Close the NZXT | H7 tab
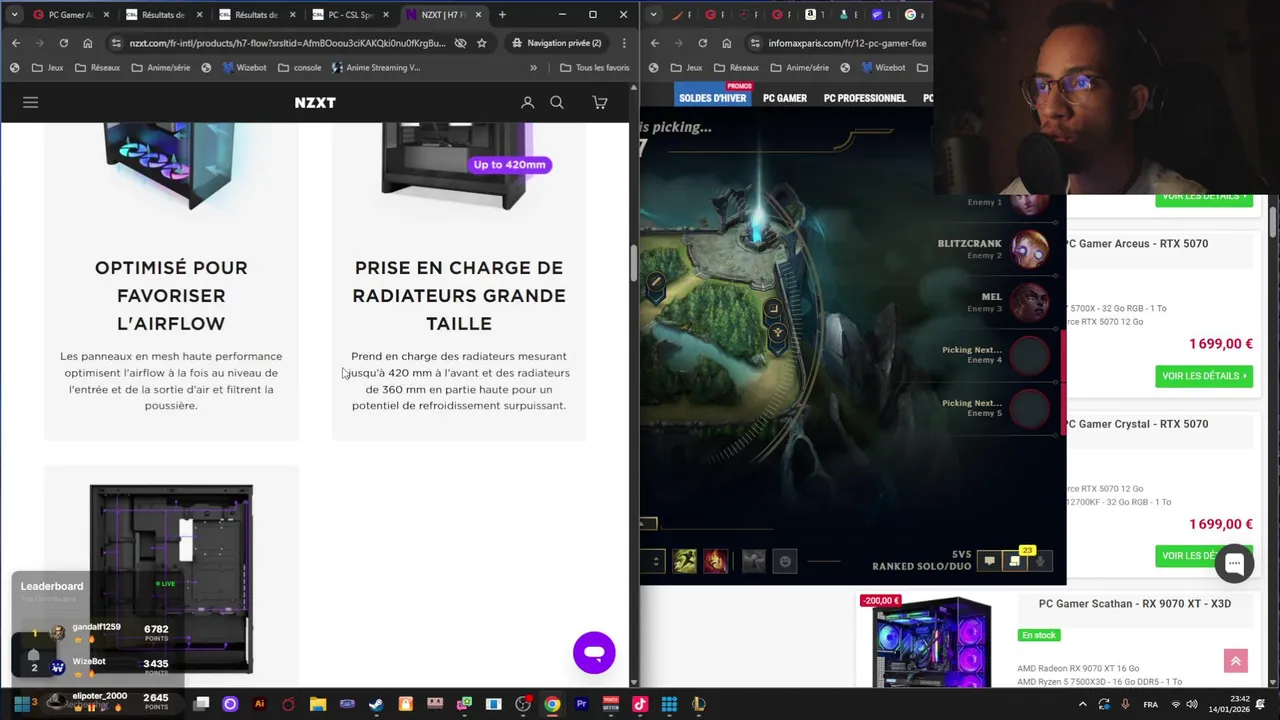The height and width of the screenshot is (720, 1280). coord(478,15)
